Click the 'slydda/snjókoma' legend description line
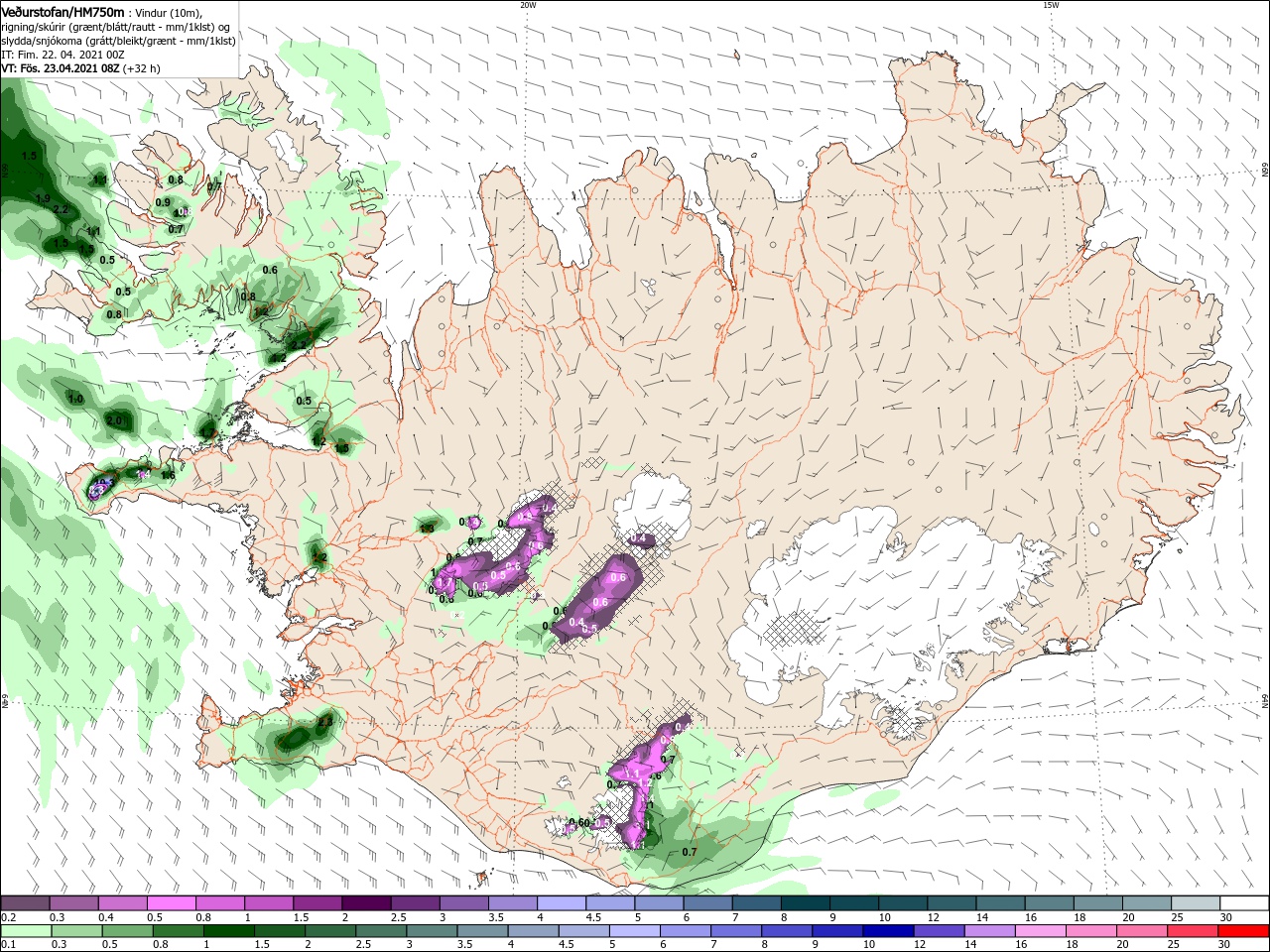The image size is (1270, 952). click(118, 41)
